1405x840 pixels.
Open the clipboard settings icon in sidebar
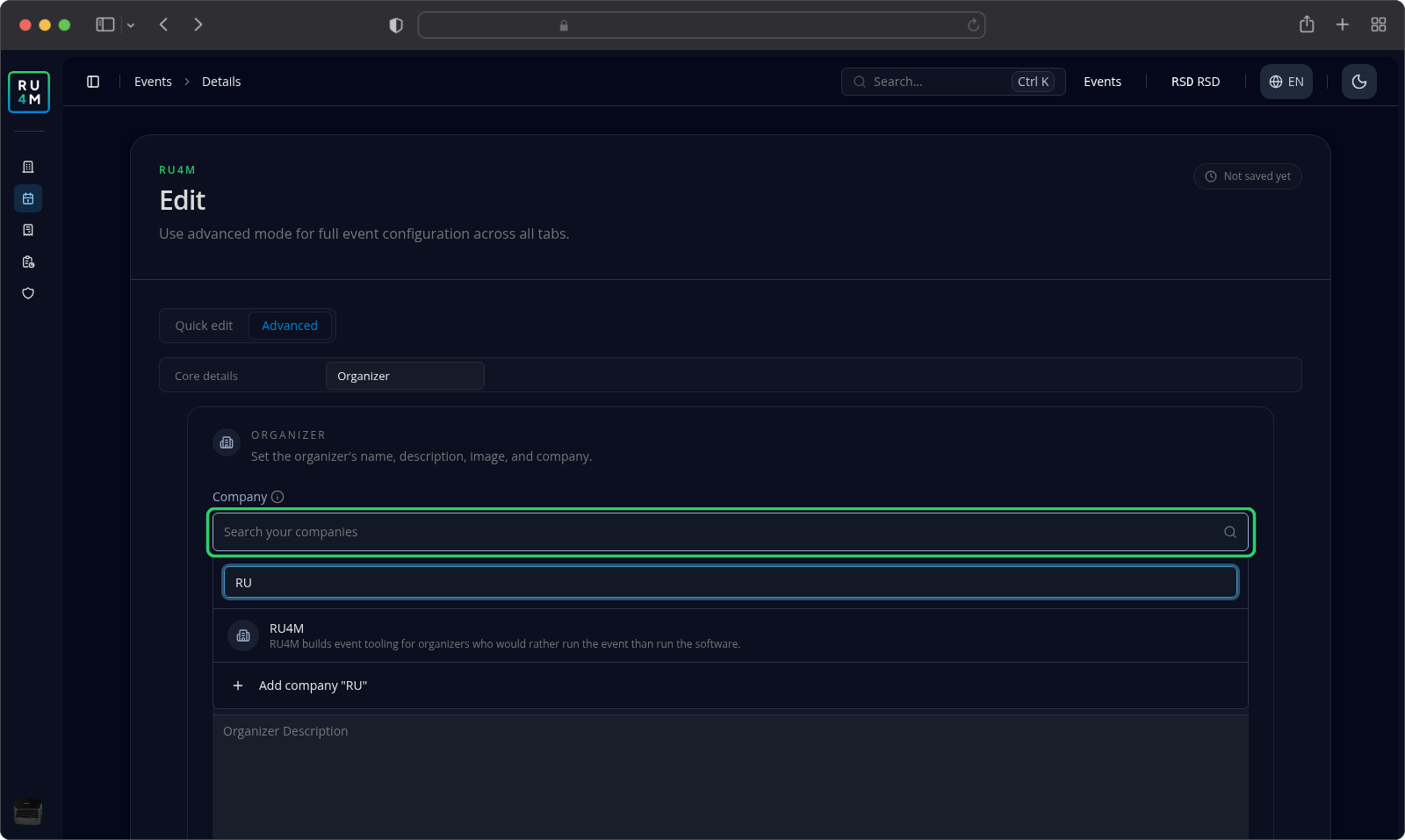click(x=28, y=262)
